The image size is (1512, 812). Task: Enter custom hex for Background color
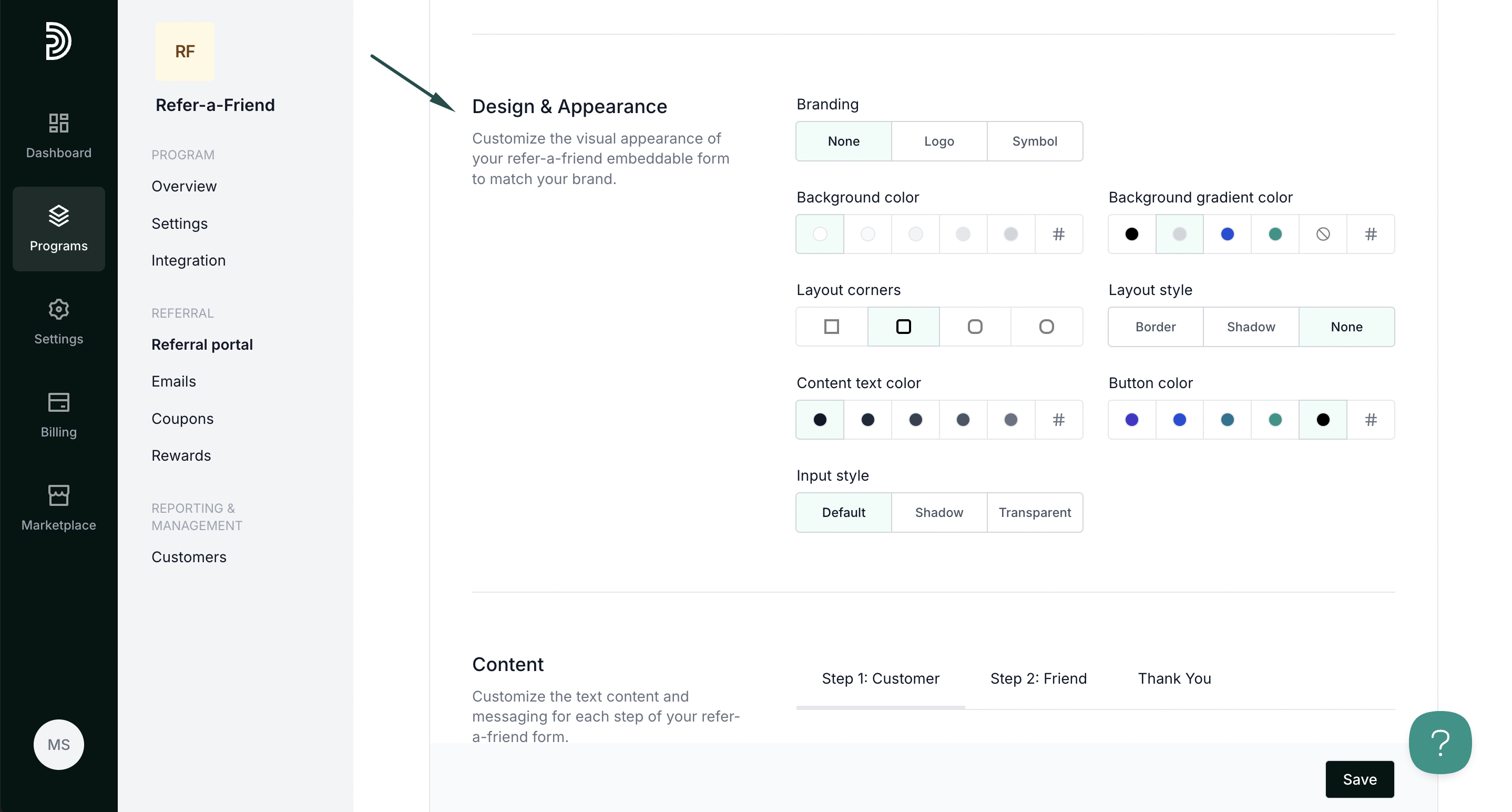[x=1058, y=234]
